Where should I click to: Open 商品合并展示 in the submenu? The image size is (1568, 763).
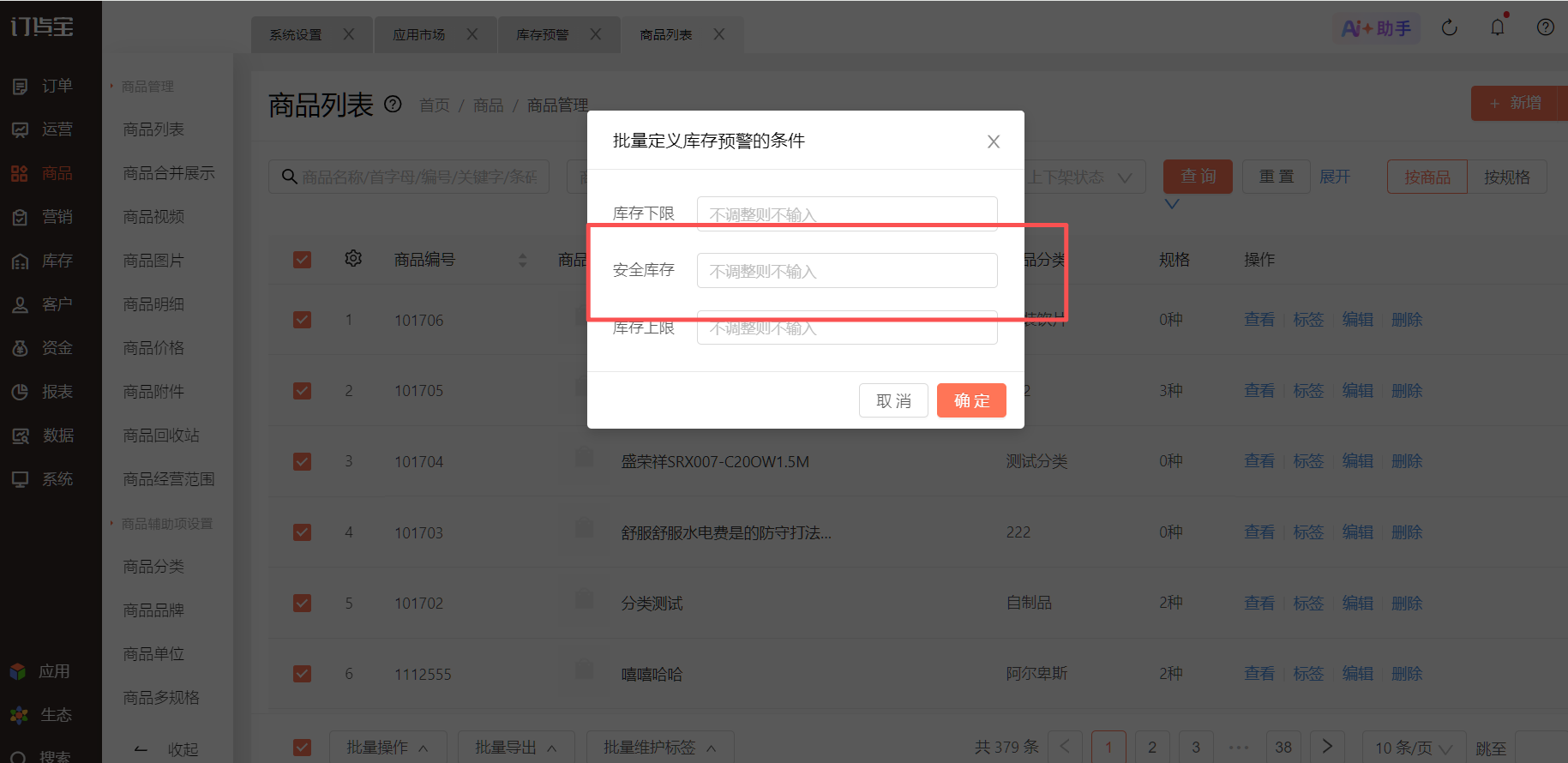coord(169,173)
